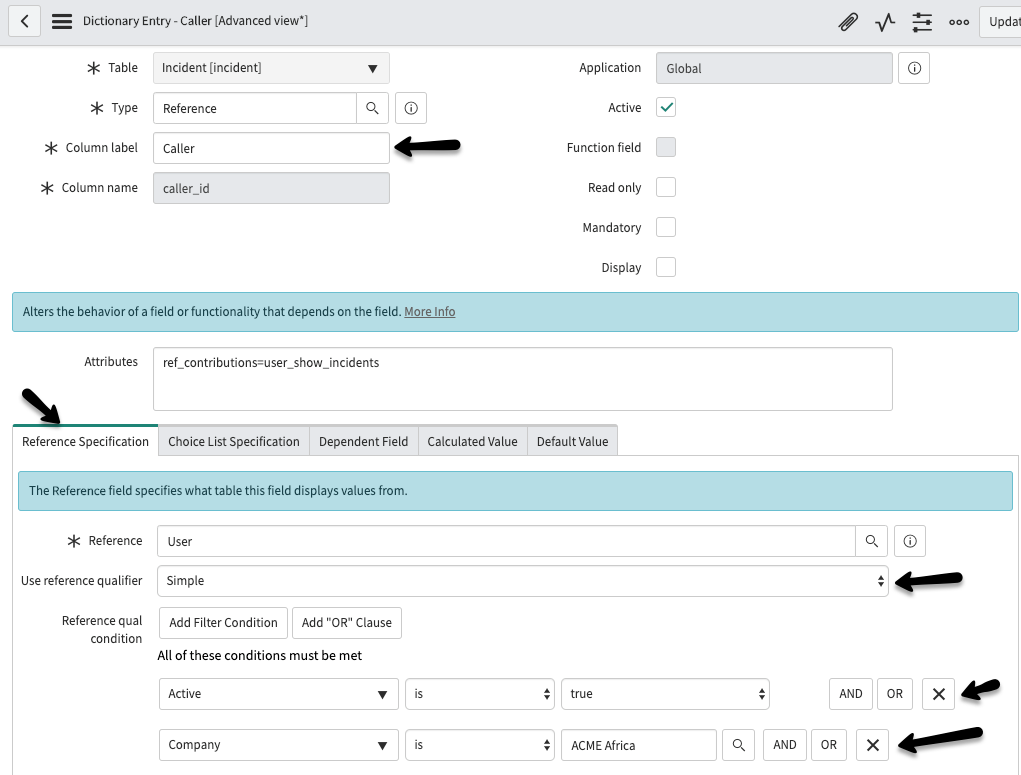The height and width of the screenshot is (775, 1021).
Task: View the record activity stream icon
Action: 884,21
